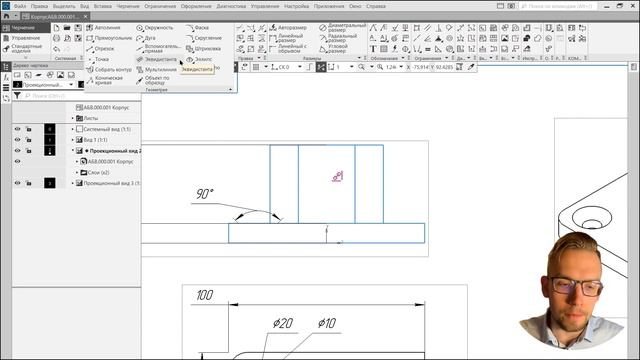Choose the Отрезок line tool
The height and width of the screenshot is (360, 640).
100,49
